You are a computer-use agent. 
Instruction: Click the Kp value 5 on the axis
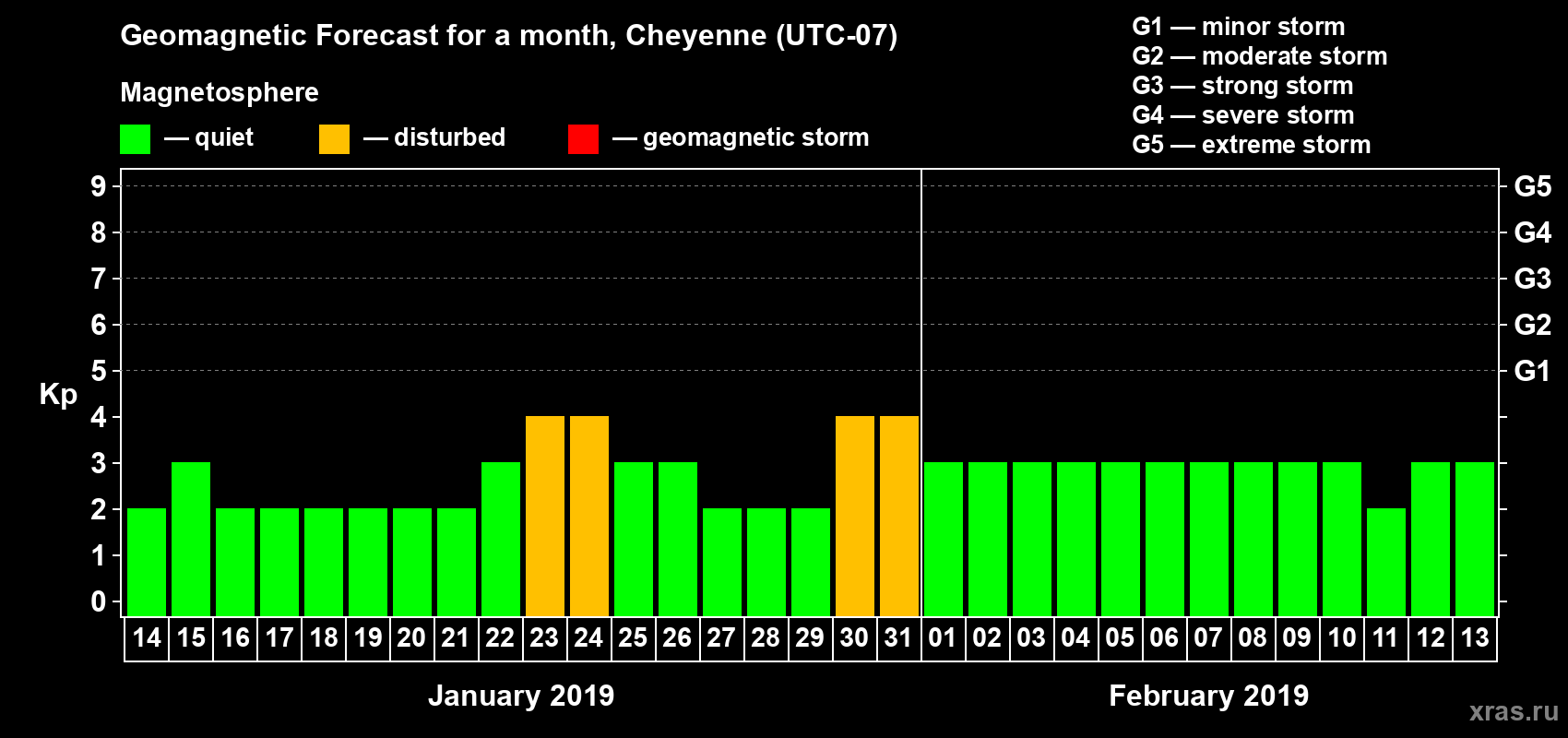pos(99,371)
